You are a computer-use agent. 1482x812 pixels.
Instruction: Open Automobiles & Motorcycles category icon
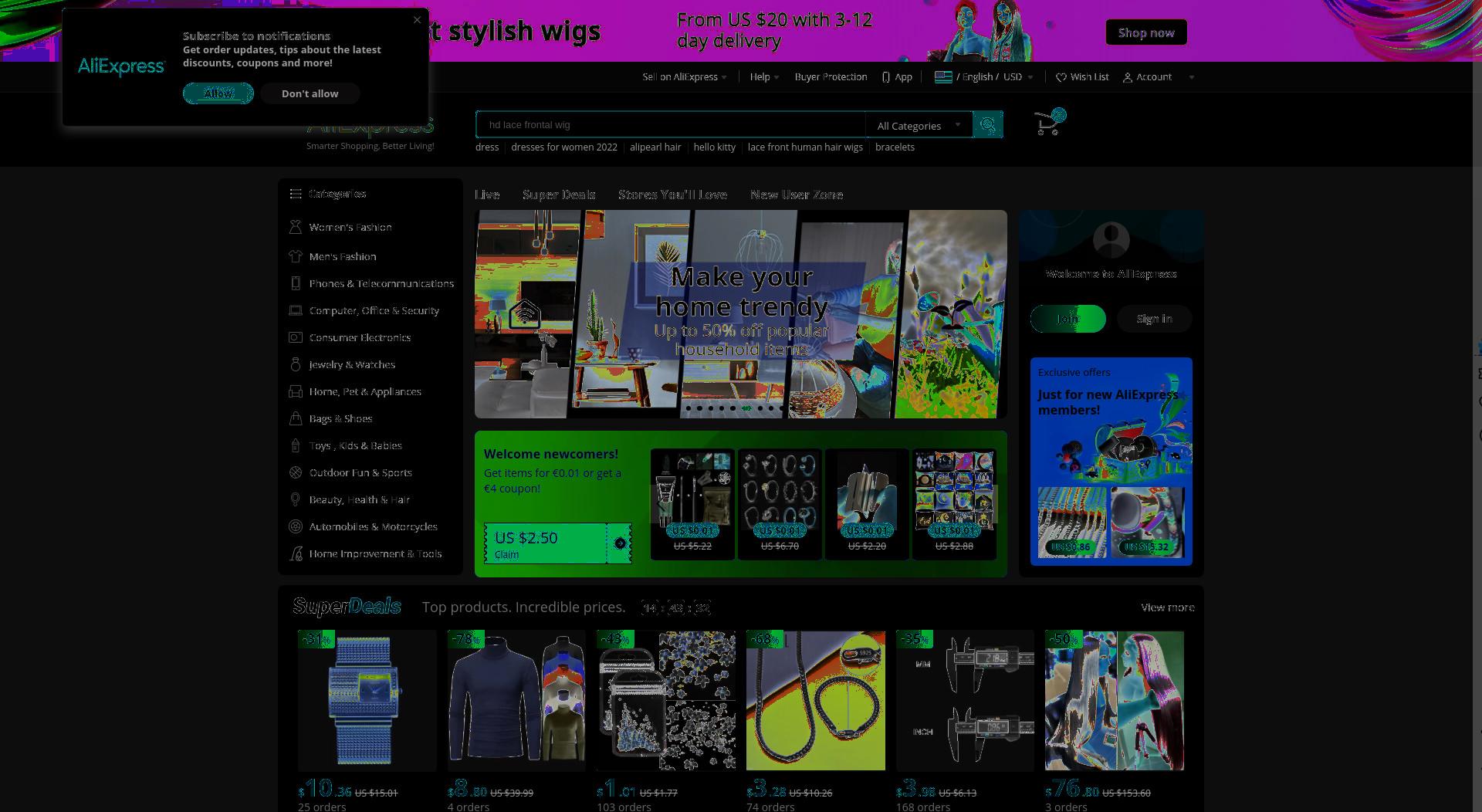(x=295, y=526)
